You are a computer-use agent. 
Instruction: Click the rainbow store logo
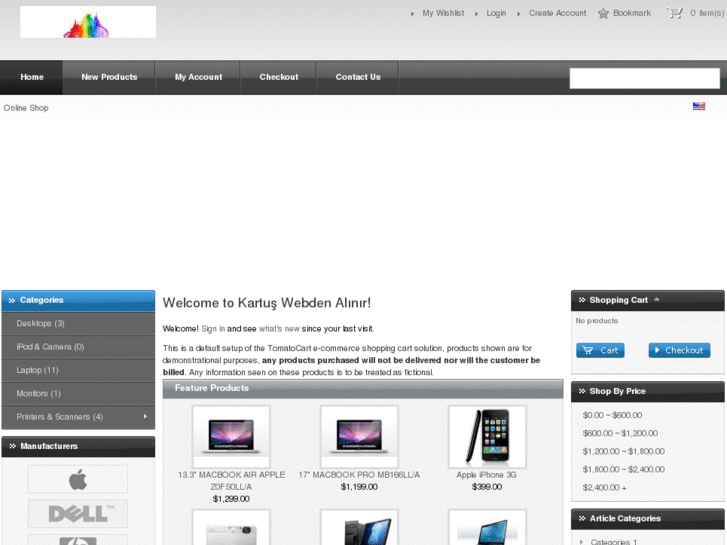[x=88, y=22]
